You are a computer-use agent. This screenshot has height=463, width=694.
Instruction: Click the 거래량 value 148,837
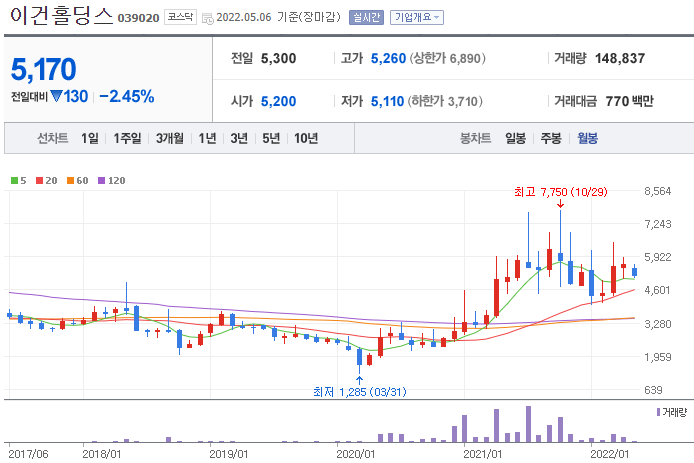[620, 58]
